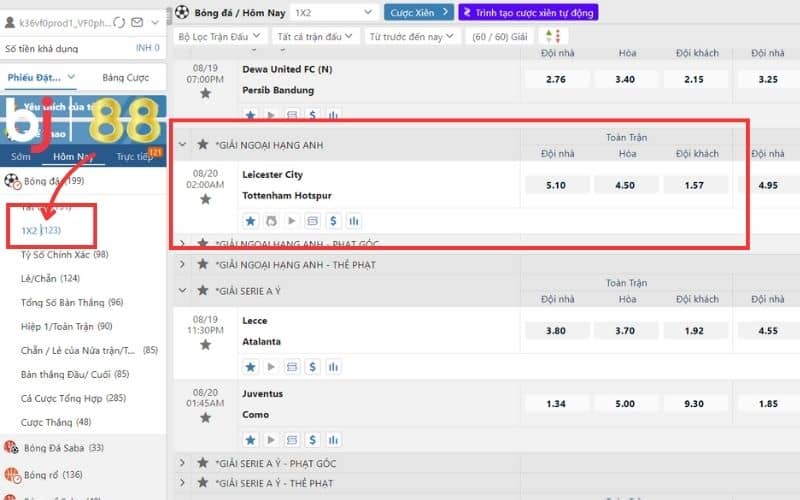Click the (60 / 60) Giải league filter button
Image resolution: width=800 pixels, height=500 pixels.
499,36
